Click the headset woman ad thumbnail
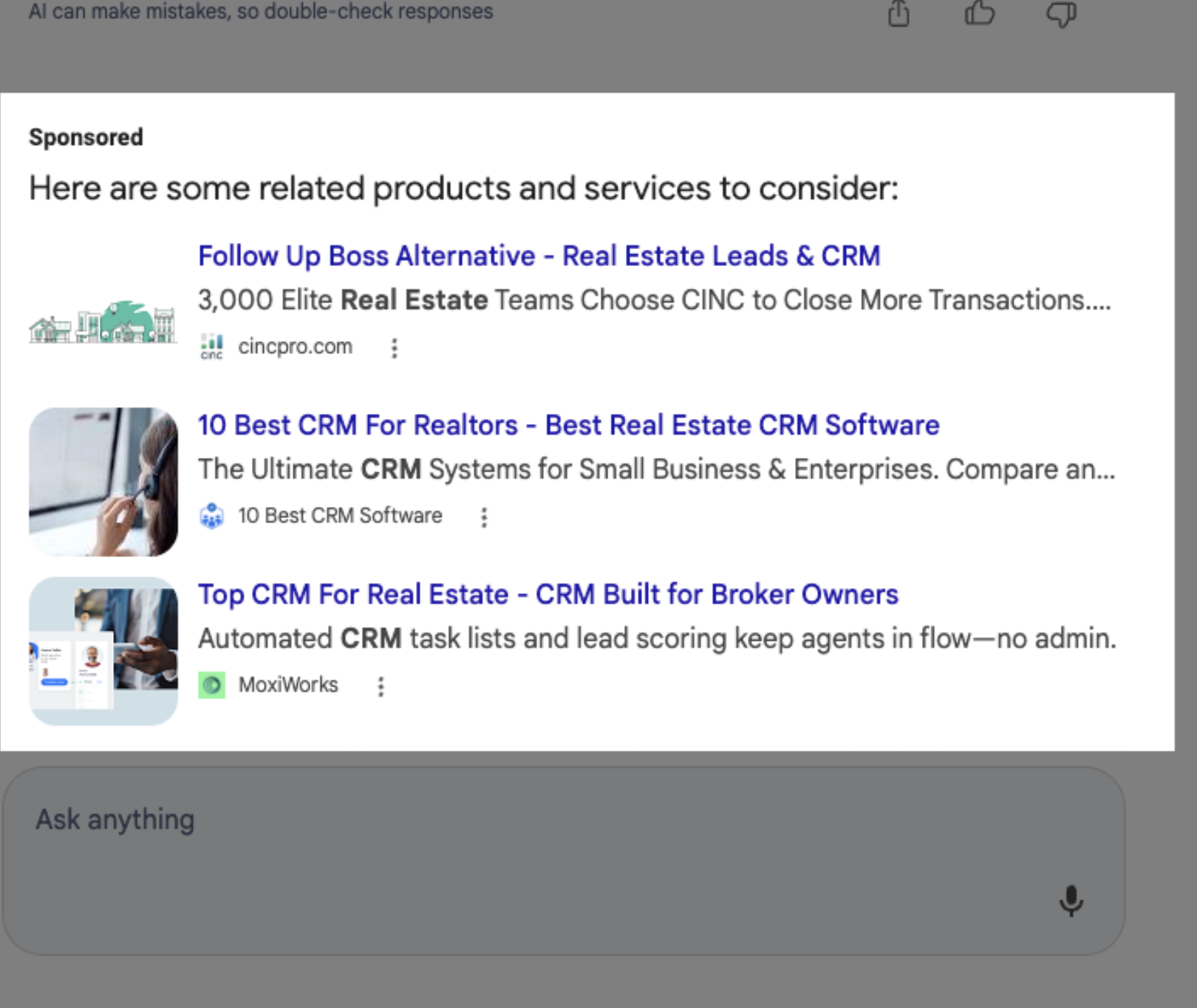 pos(103,481)
